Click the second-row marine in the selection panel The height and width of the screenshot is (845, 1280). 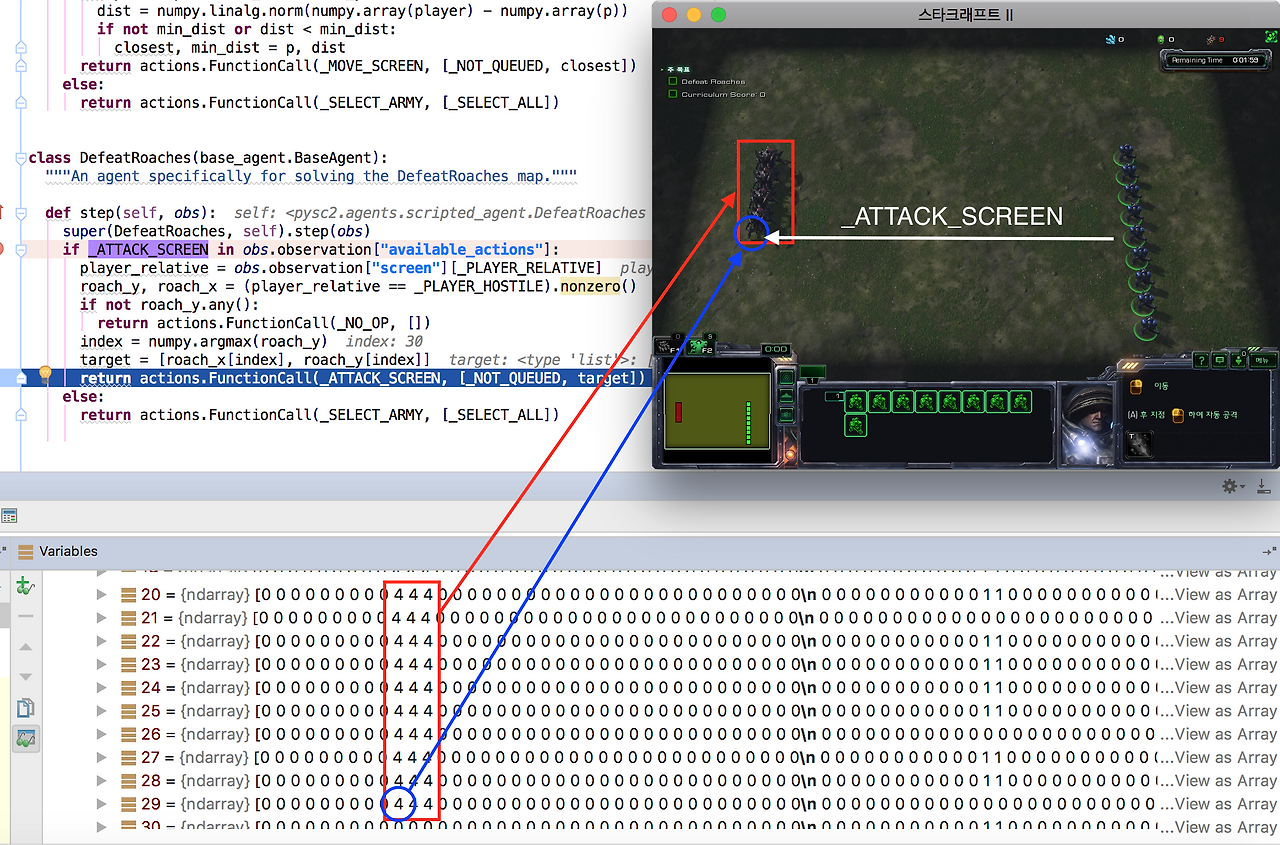tap(856, 425)
